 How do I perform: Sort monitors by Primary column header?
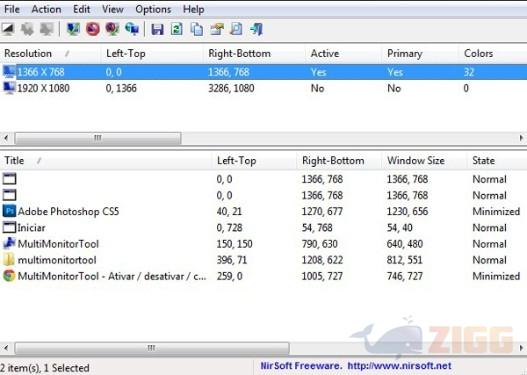(x=420, y=53)
